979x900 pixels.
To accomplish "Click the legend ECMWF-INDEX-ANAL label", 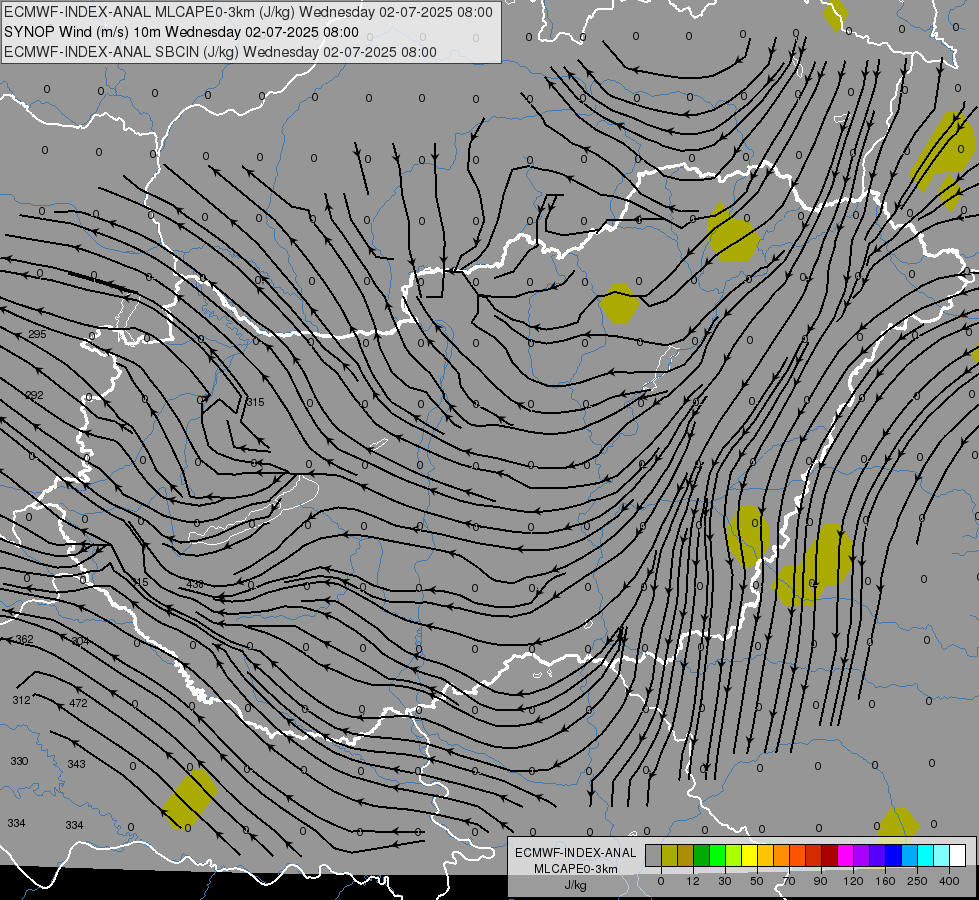I will click(576, 853).
